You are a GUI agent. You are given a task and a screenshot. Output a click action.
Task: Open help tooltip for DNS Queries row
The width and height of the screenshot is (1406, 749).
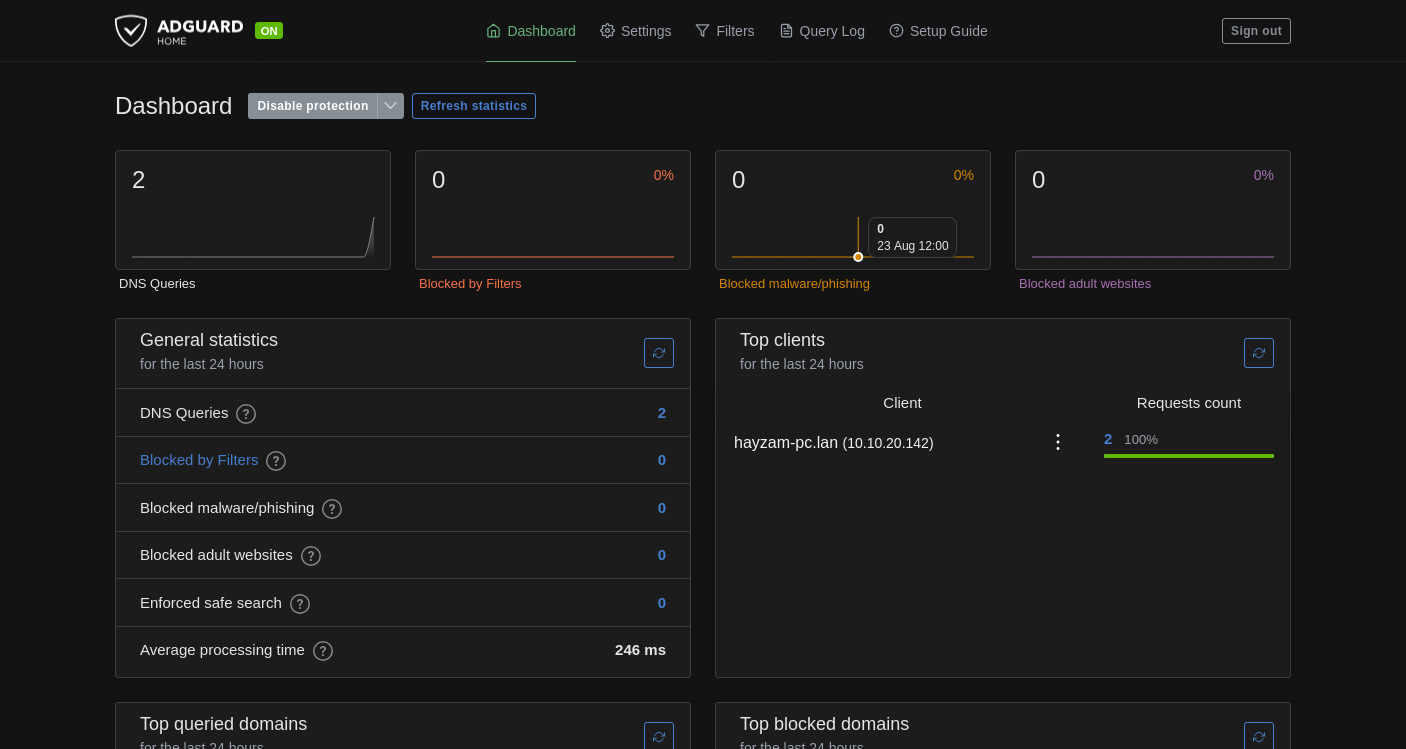click(246, 414)
